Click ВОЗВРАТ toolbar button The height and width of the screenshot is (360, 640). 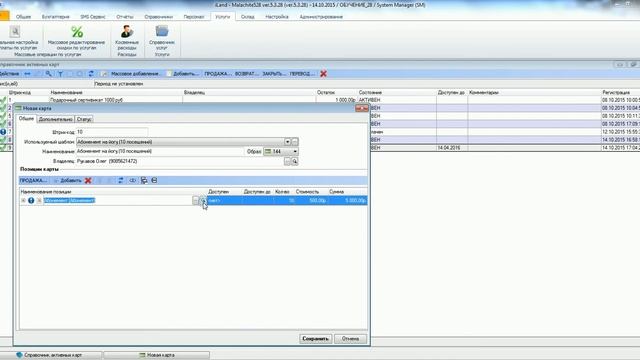click(247, 74)
